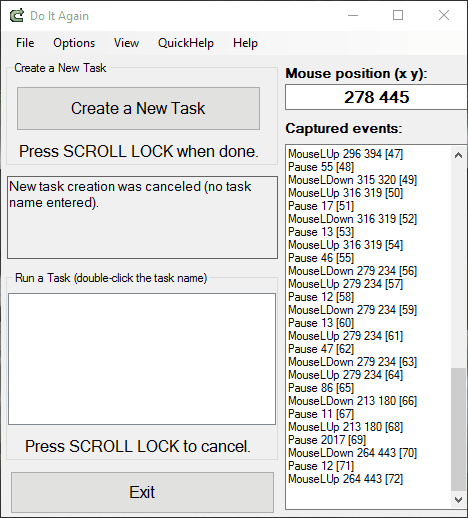Click the captured events scroll up arrow
468x518 pixels.
click(459, 155)
